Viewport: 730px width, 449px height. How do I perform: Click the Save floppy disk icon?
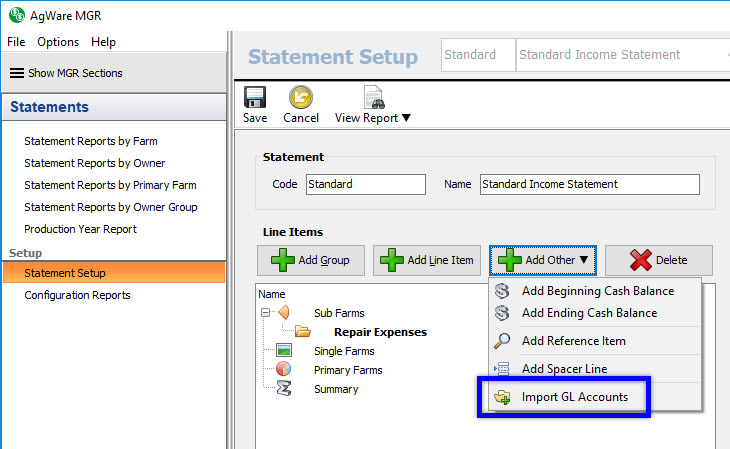tap(255, 98)
